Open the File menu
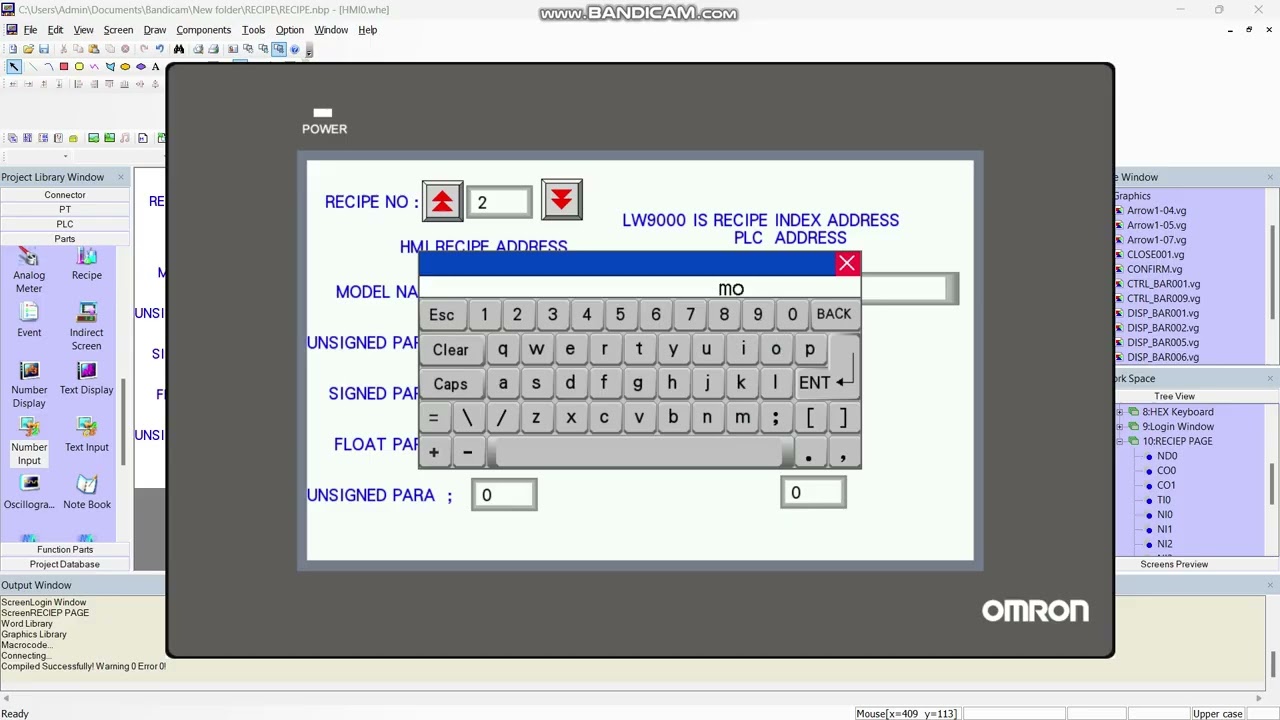The height and width of the screenshot is (720, 1280). (30, 30)
